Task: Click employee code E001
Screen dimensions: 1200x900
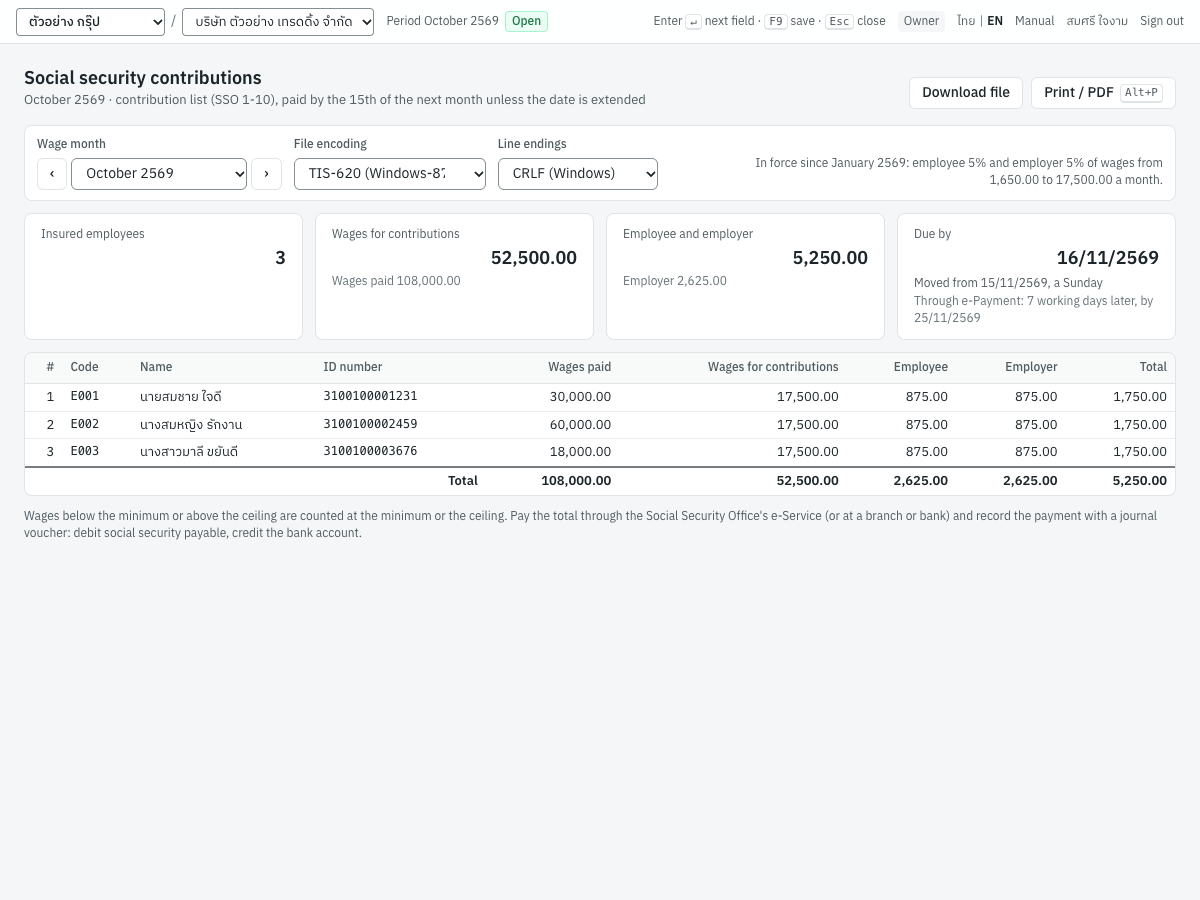Action: (85, 397)
